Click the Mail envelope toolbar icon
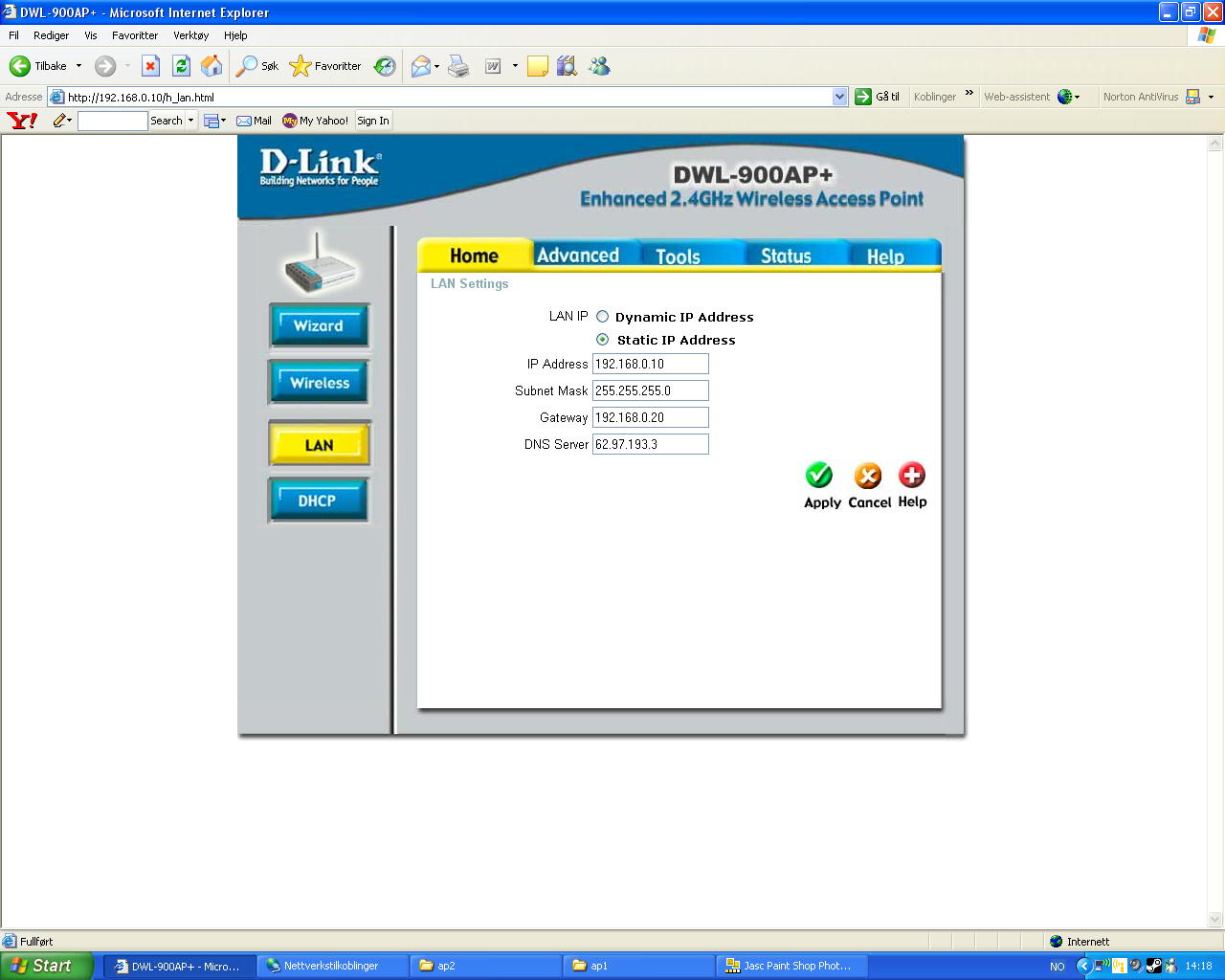The height and width of the screenshot is (980, 1225). [420, 66]
